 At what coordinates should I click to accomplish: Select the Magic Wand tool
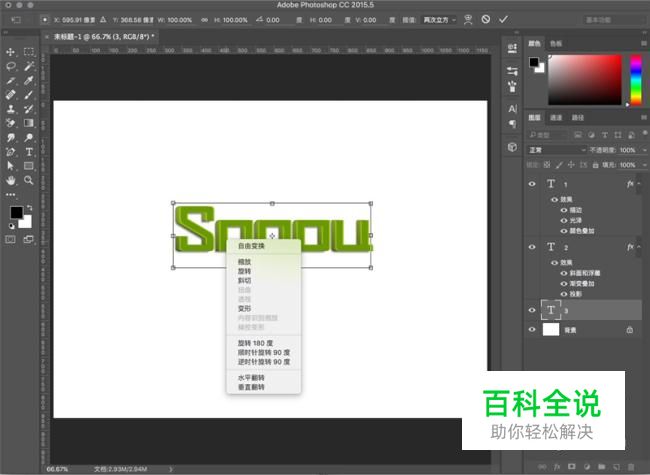(x=29, y=66)
